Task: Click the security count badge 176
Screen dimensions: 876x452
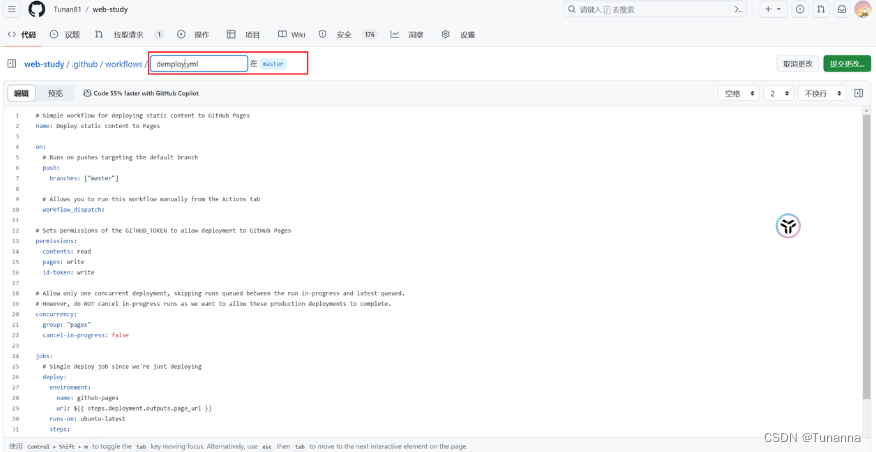Action: coord(369,35)
